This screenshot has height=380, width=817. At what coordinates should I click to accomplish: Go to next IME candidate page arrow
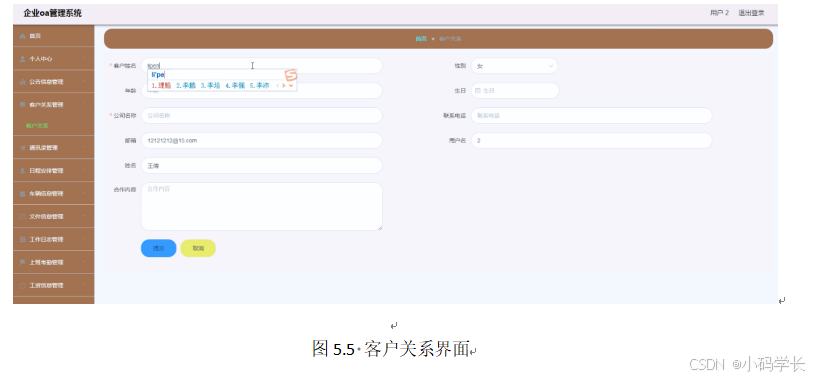point(283,85)
